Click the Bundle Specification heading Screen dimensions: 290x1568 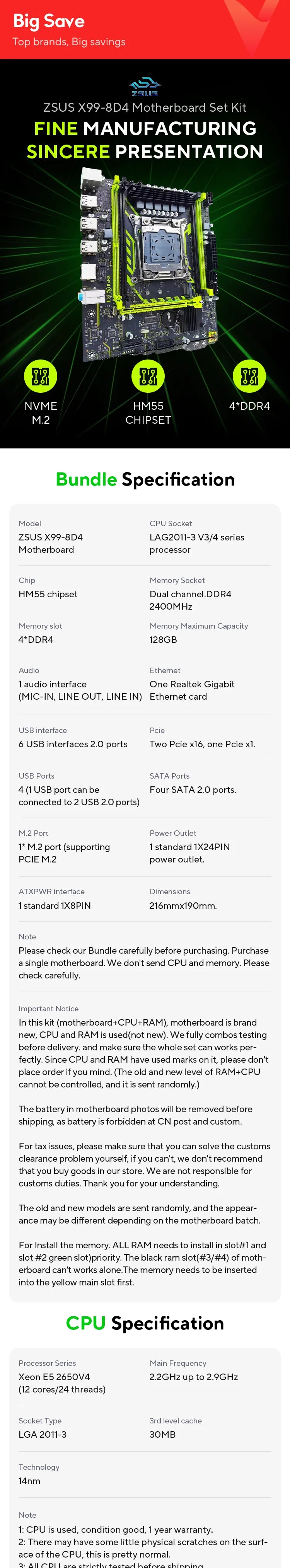pyautogui.click(x=145, y=479)
